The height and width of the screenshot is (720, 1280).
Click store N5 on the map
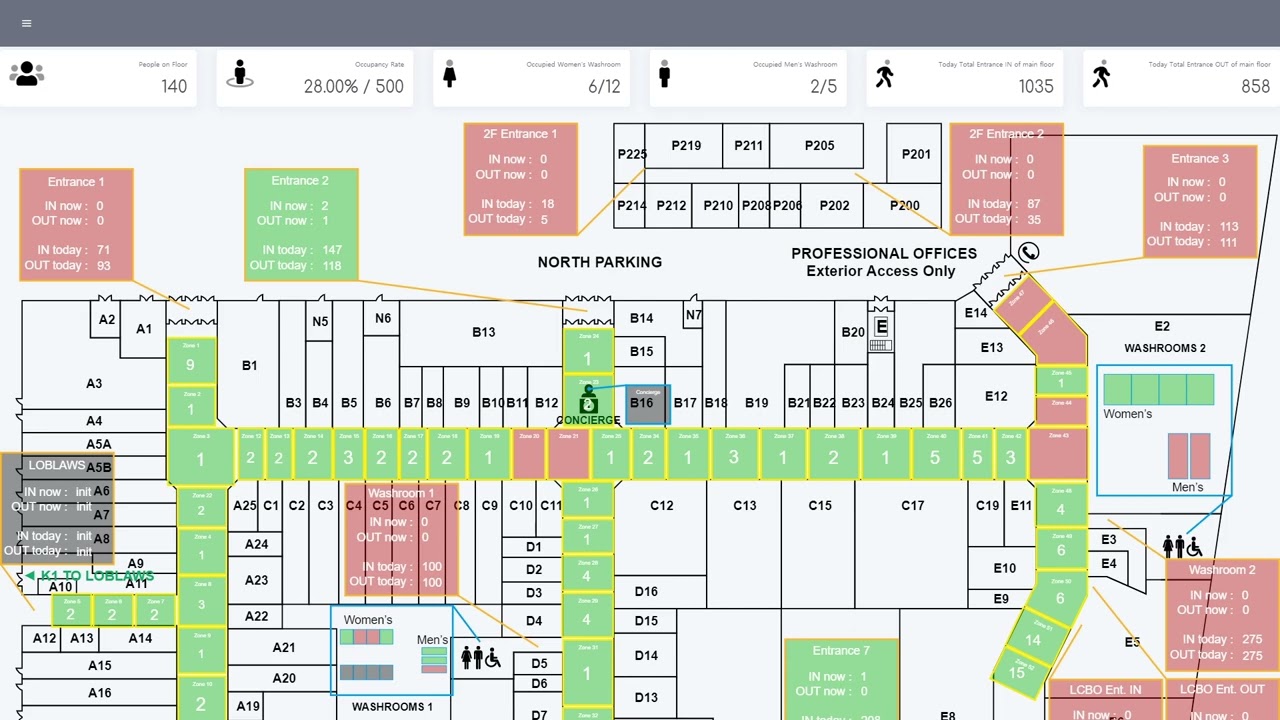point(320,321)
